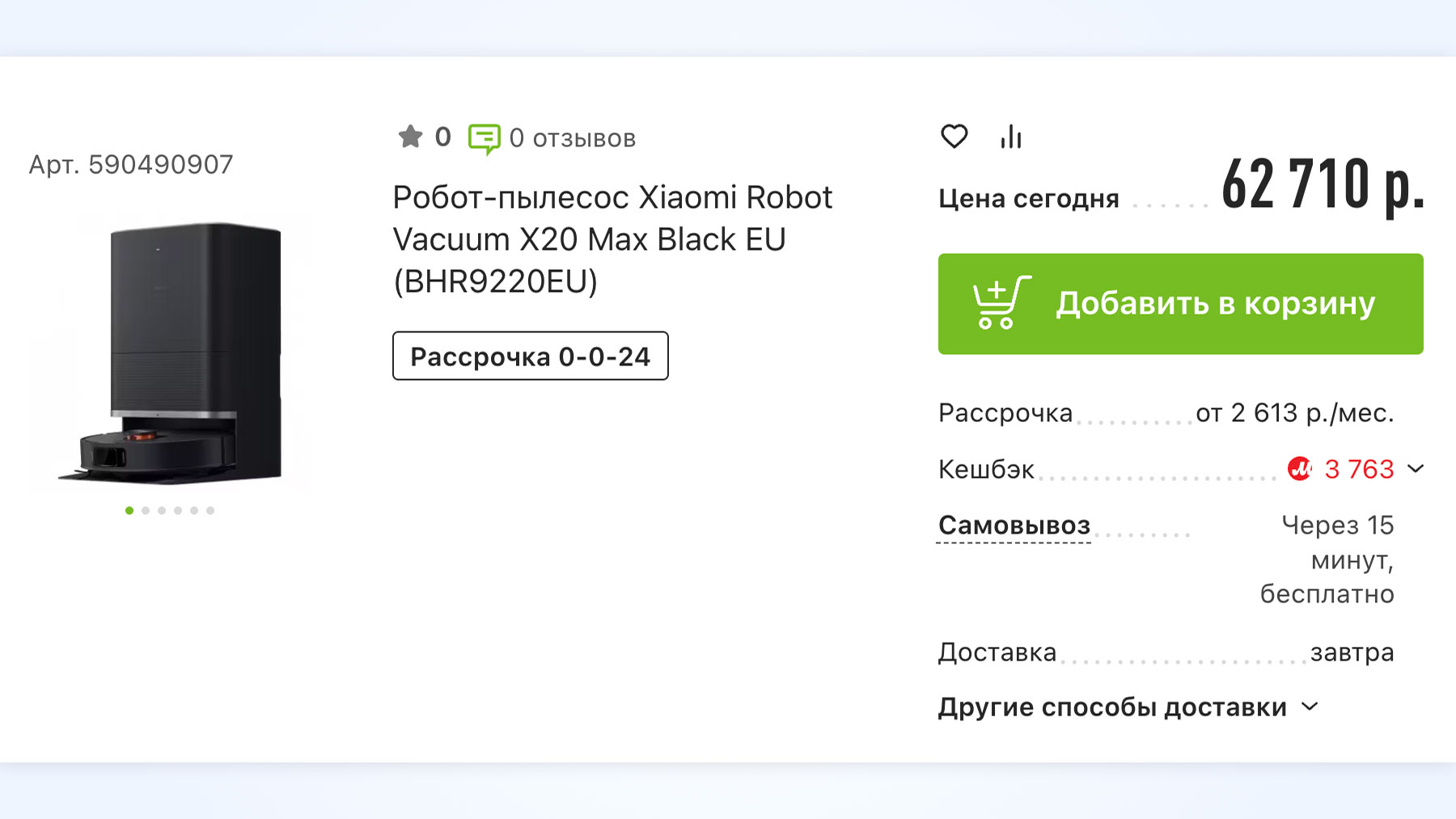Select the last image carousel dot
Image resolution: width=1456 pixels, height=819 pixels.
pos(210,510)
